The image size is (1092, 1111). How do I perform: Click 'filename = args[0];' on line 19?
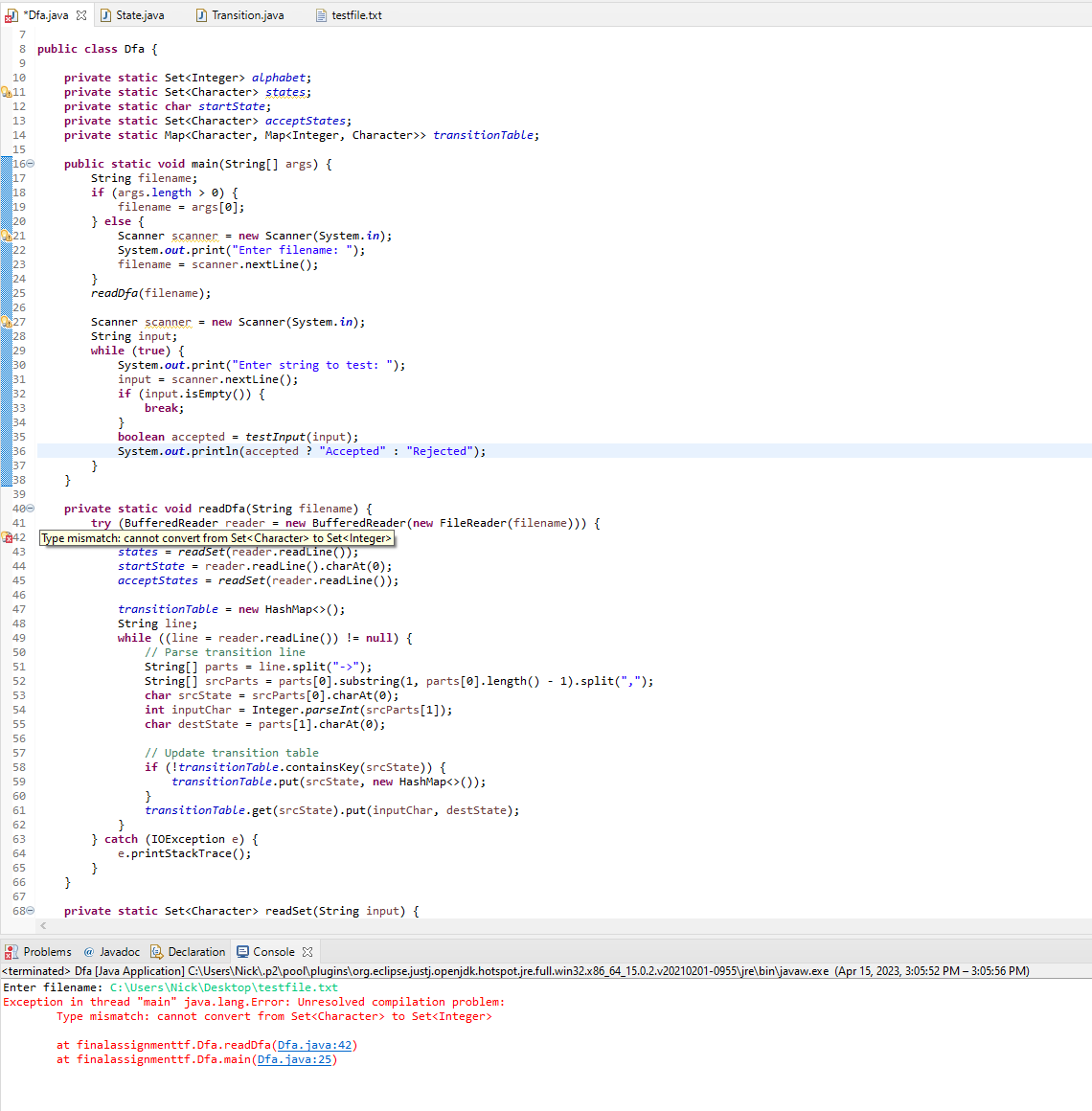[181, 207]
